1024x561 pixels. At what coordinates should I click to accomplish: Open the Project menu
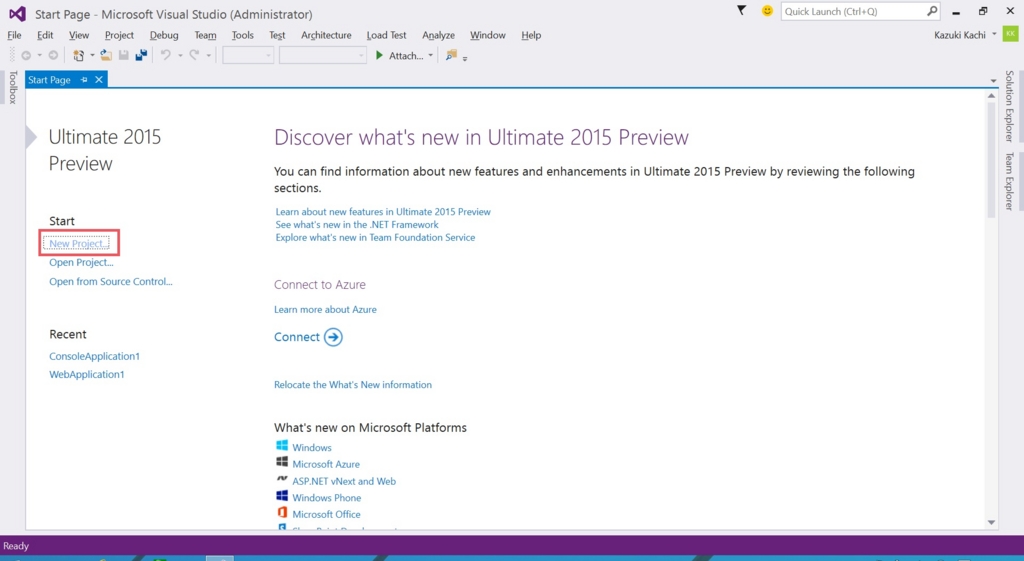tap(119, 35)
